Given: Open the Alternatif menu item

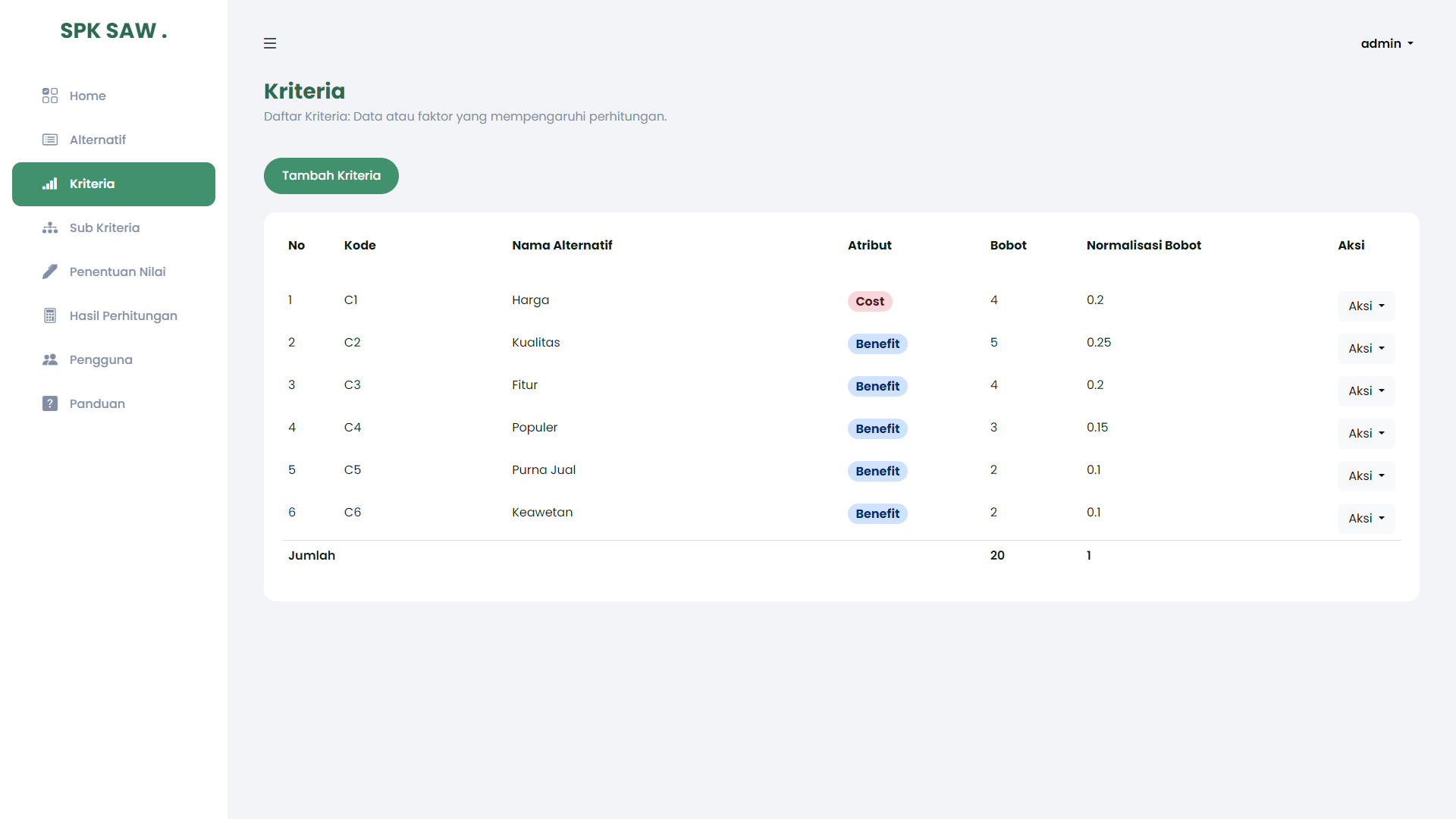Looking at the screenshot, I should [114, 140].
